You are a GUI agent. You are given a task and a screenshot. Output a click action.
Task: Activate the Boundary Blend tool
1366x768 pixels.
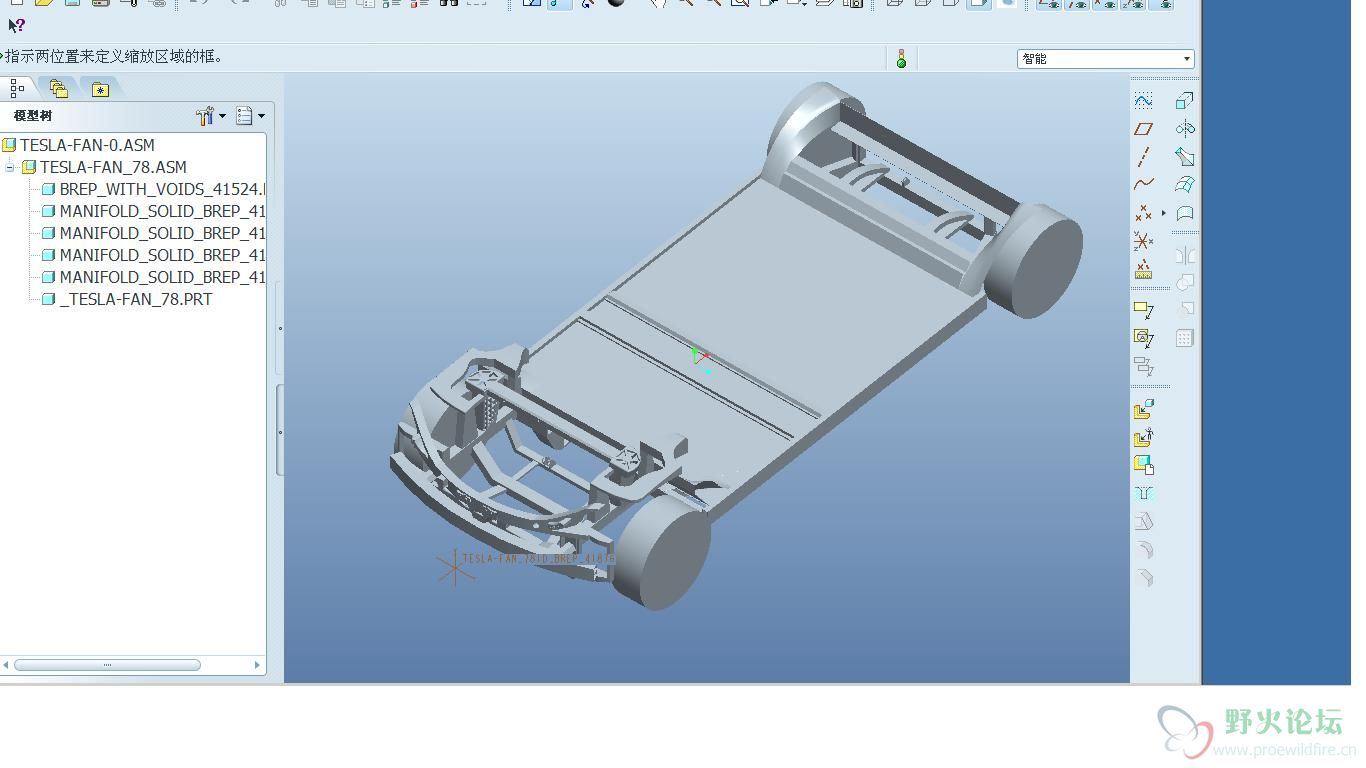click(1185, 185)
